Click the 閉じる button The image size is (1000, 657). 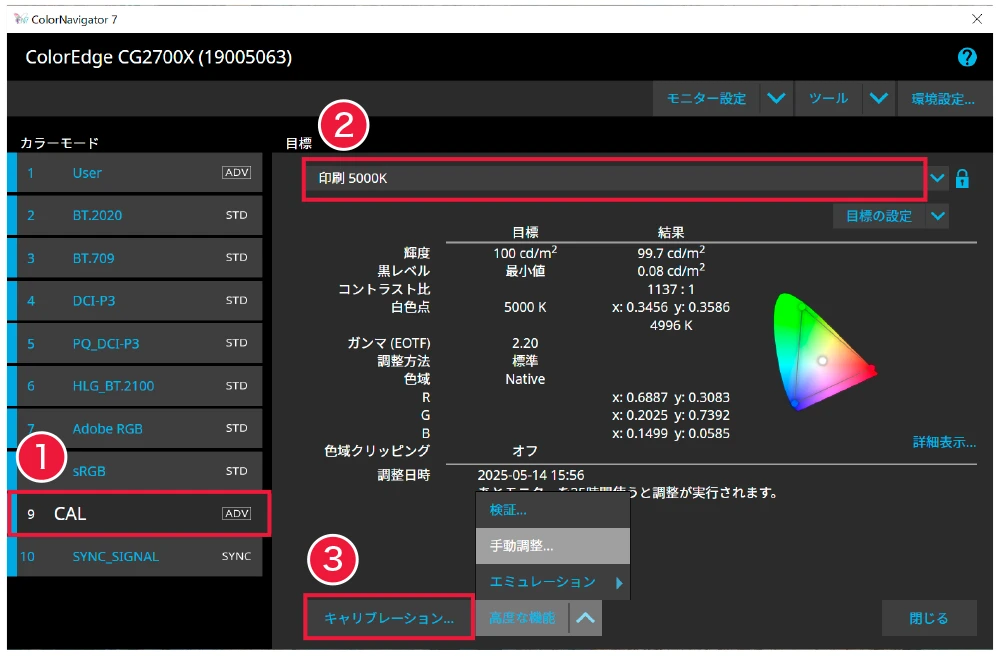929,618
